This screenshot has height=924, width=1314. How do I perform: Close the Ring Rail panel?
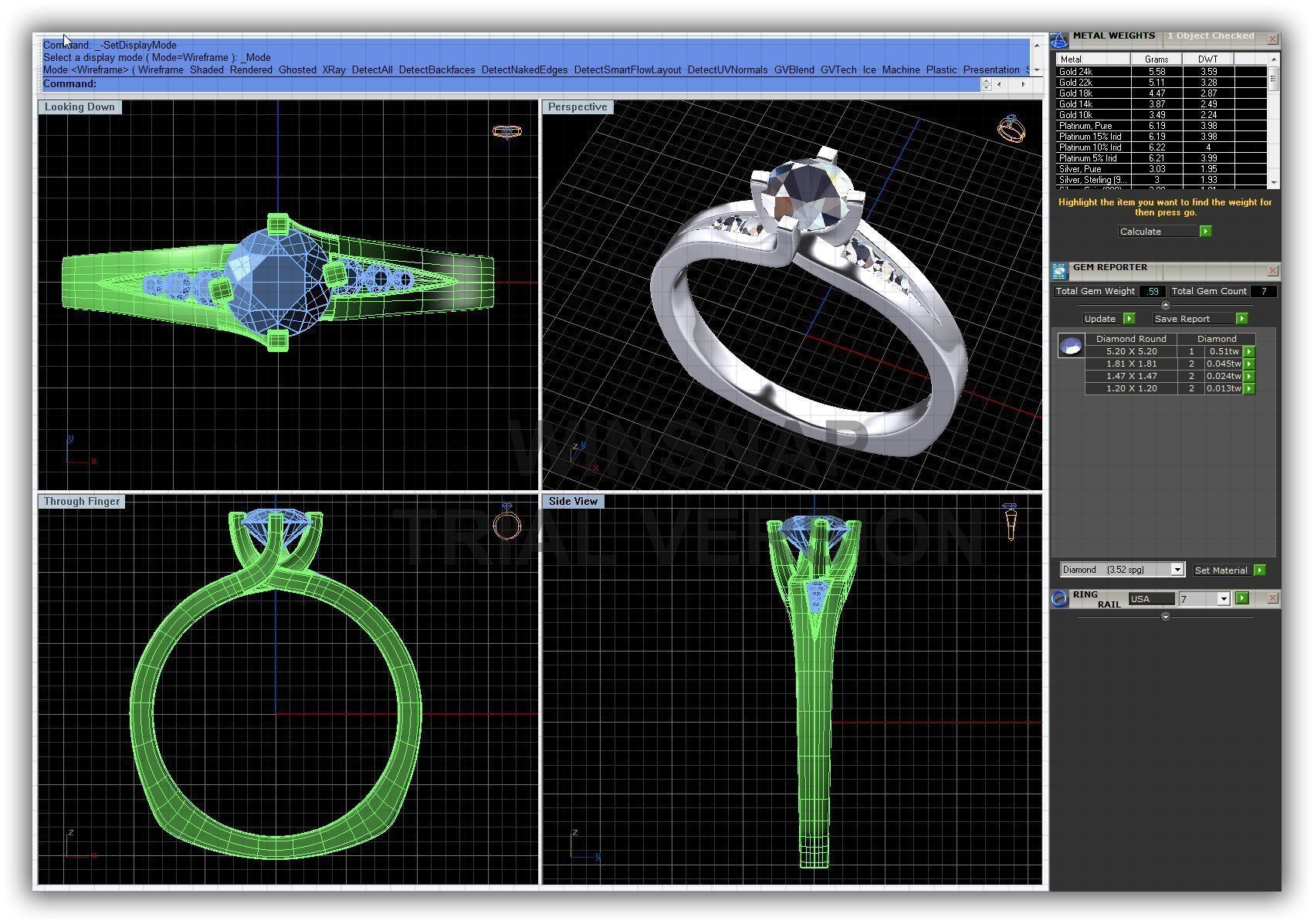[1272, 598]
